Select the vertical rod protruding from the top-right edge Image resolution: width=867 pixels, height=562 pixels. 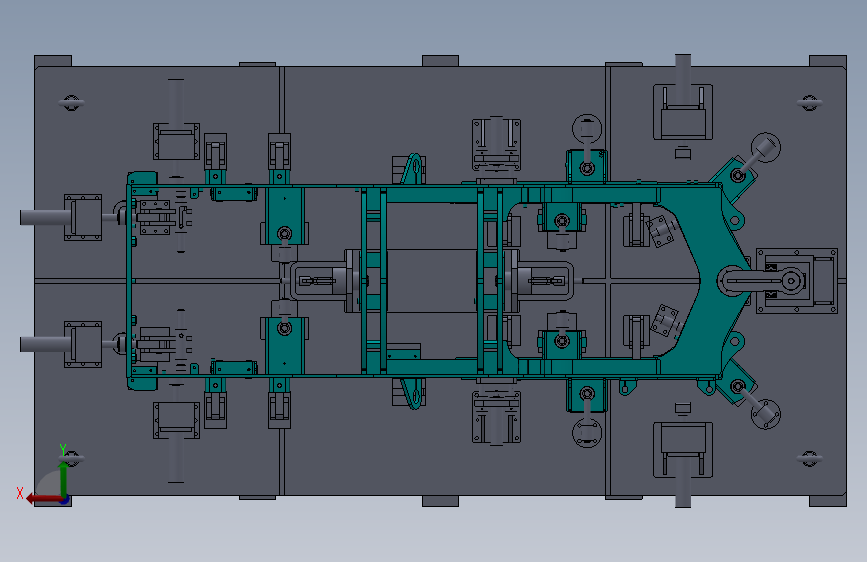click(x=683, y=80)
